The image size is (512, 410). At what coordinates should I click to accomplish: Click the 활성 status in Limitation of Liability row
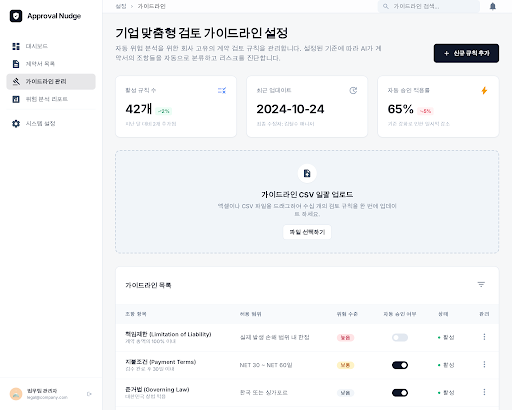click(446, 338)
